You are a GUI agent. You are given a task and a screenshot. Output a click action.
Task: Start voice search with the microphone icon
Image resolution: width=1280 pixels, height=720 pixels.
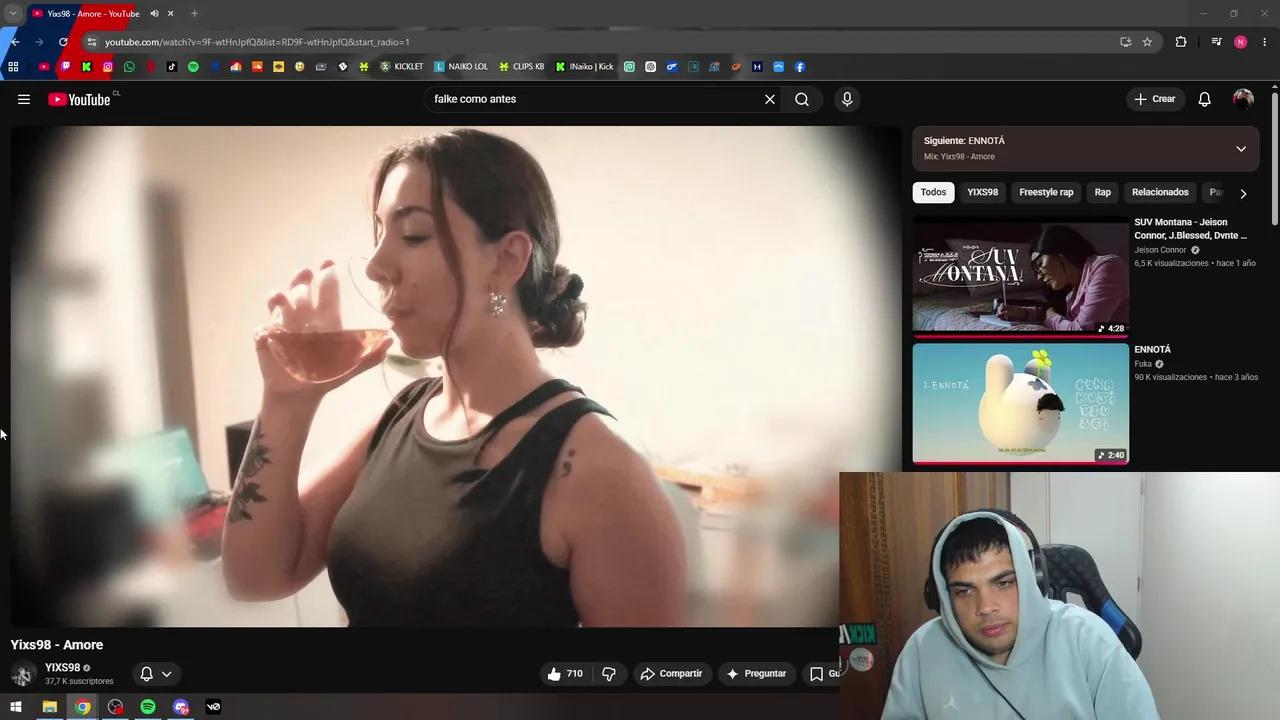[x=847, y=99]
